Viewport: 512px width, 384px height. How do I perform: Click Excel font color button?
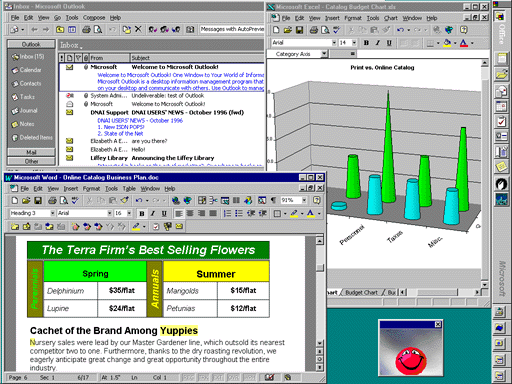(x=464, y=43)
